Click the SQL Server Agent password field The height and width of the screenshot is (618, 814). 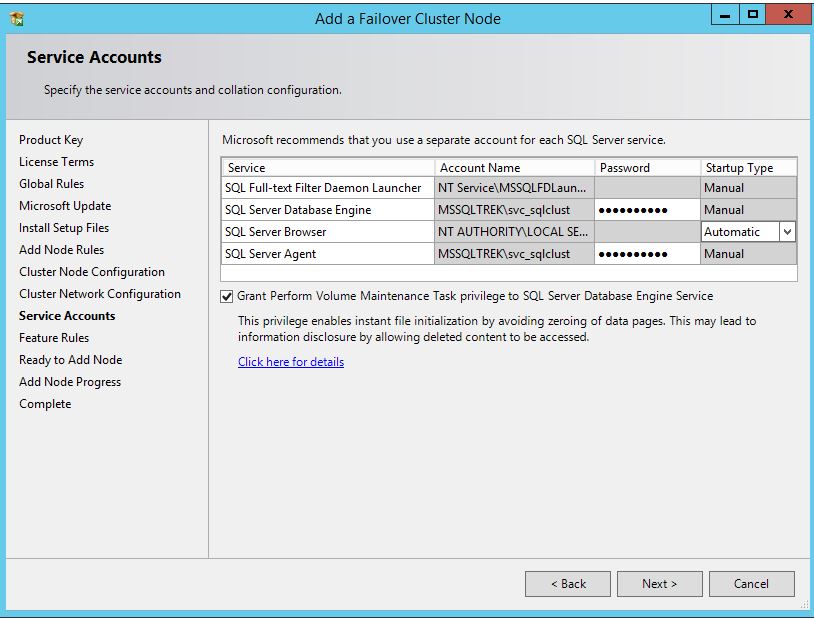[647, 254]
